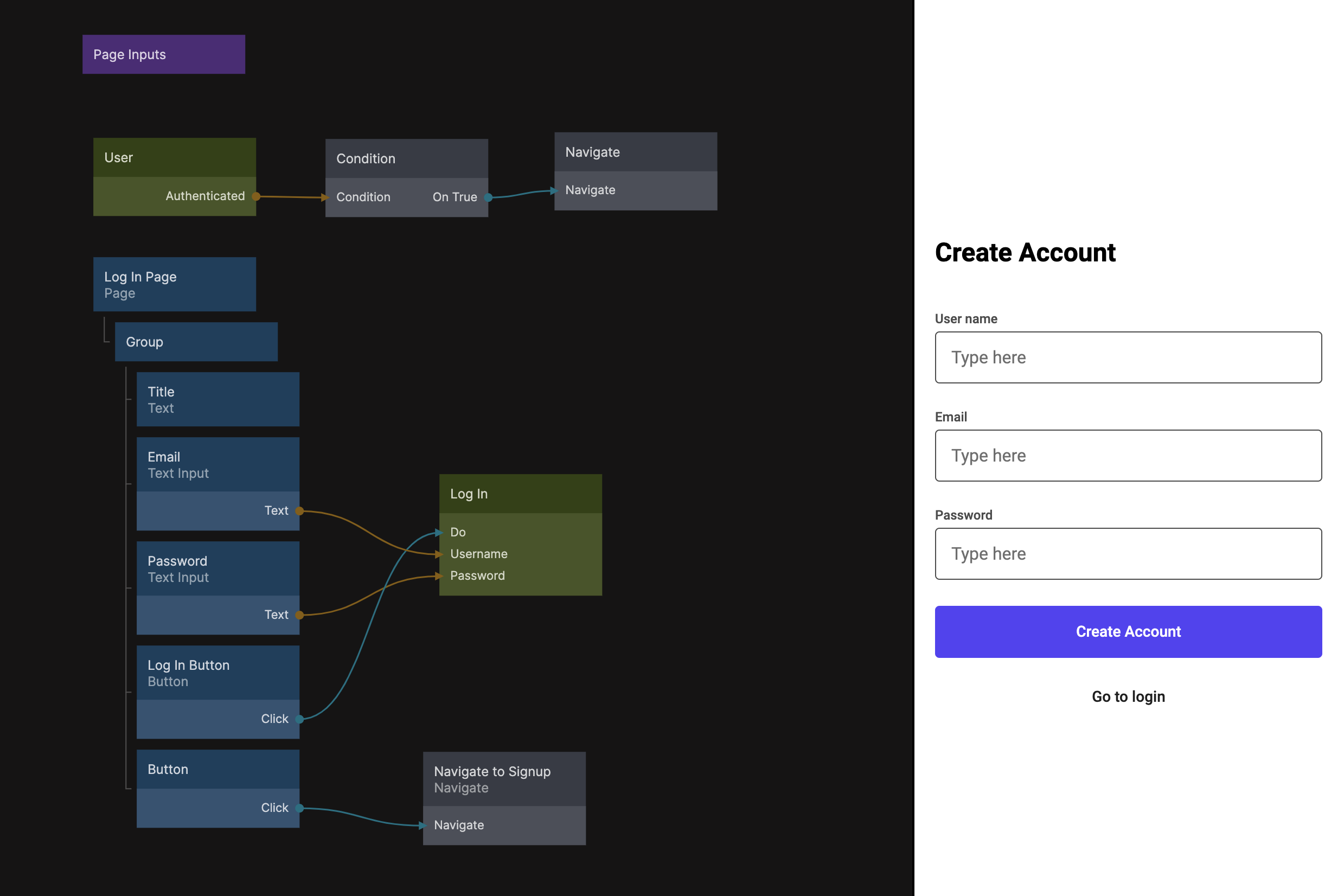Click the Authenticated output port dot
The width and height of the screenshot is (1344, 896).
click(x=257, y=196)
